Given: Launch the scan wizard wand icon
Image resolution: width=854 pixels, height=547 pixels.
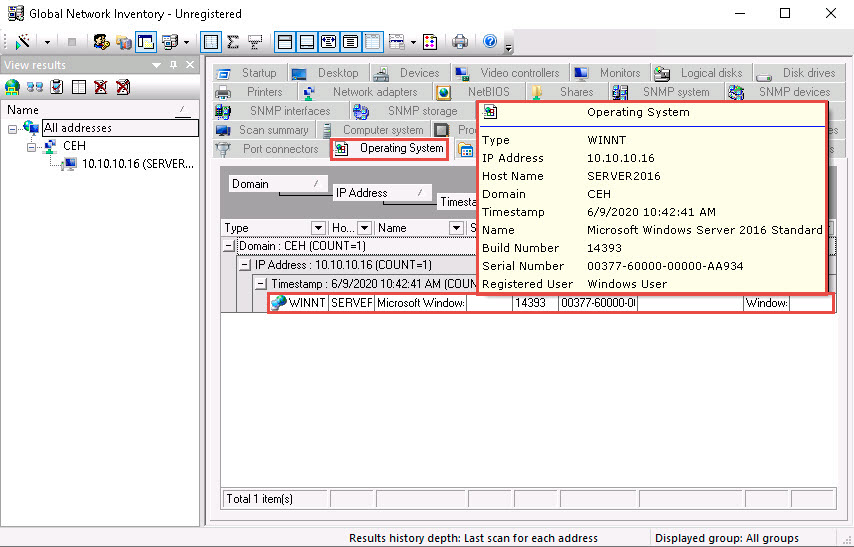Looking at the screenshot, I should pyautogui.click(x=23, y=41).
